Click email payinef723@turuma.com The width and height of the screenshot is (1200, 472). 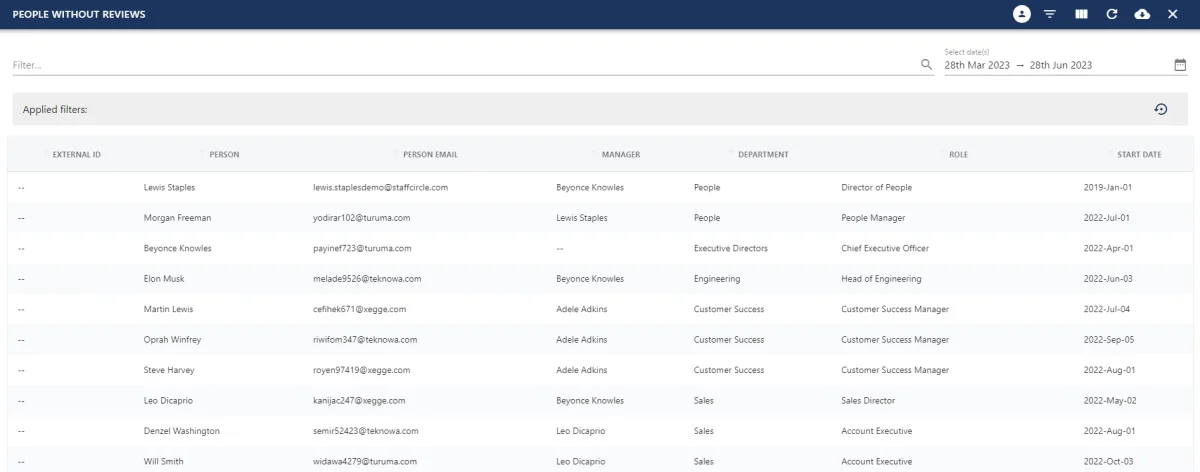coord(362,248)
